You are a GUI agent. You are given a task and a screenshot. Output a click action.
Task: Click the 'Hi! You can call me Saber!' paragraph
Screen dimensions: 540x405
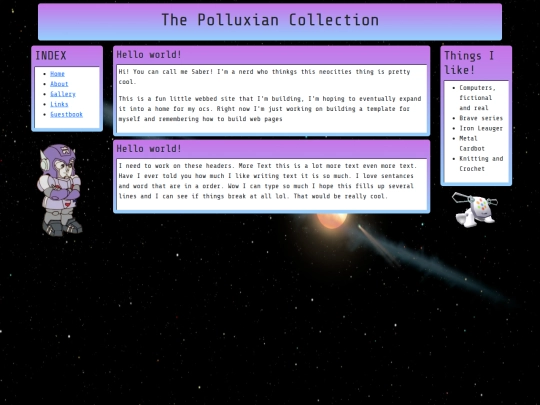264,77
